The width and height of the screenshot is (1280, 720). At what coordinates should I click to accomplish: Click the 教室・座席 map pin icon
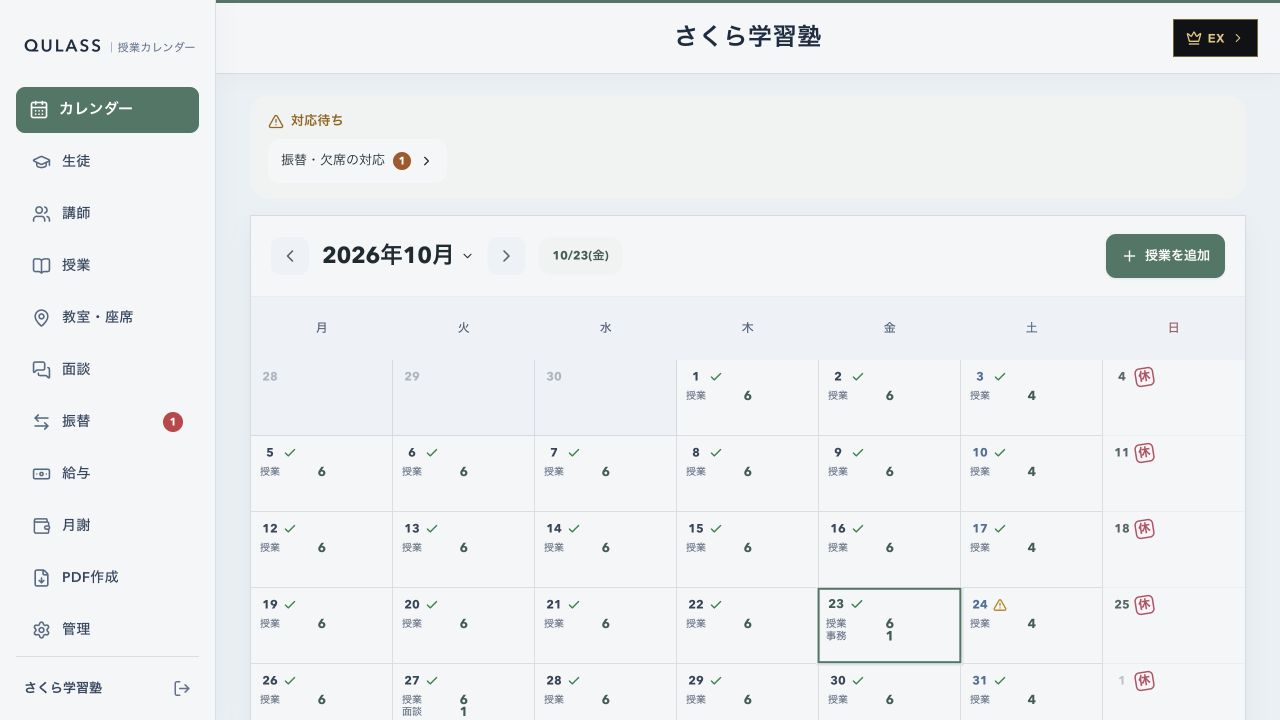click(41, 317)
